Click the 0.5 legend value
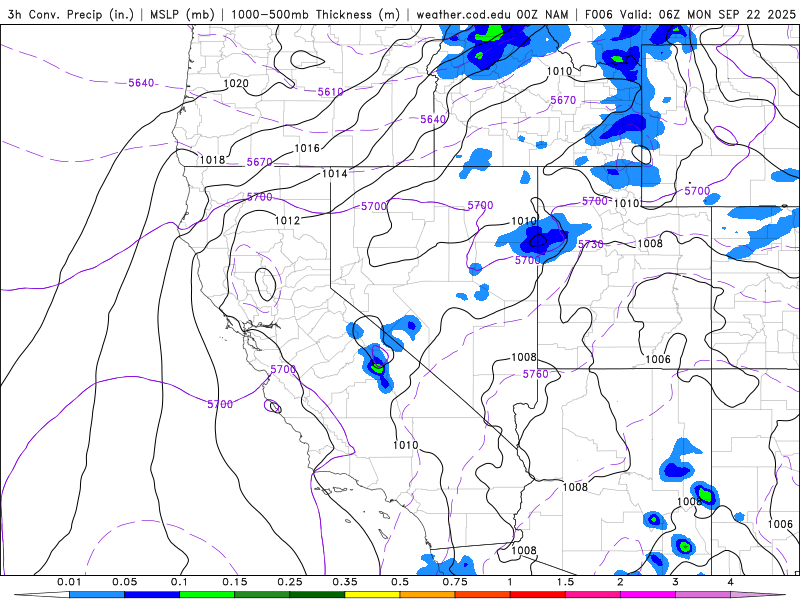This screenshot has height=600, width=800. coord(400,582)
